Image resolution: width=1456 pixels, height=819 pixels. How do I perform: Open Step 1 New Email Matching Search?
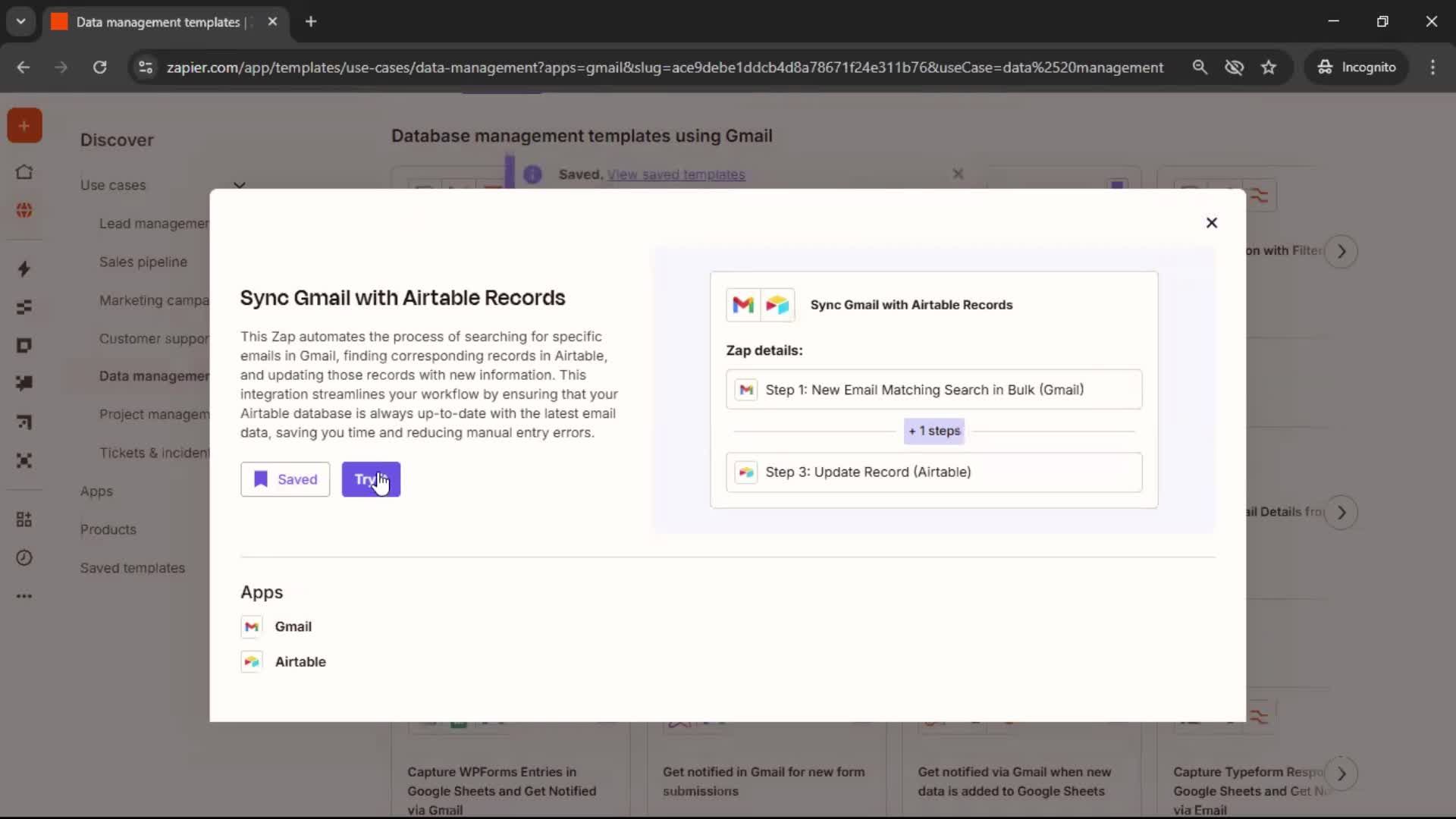point(934,390)
